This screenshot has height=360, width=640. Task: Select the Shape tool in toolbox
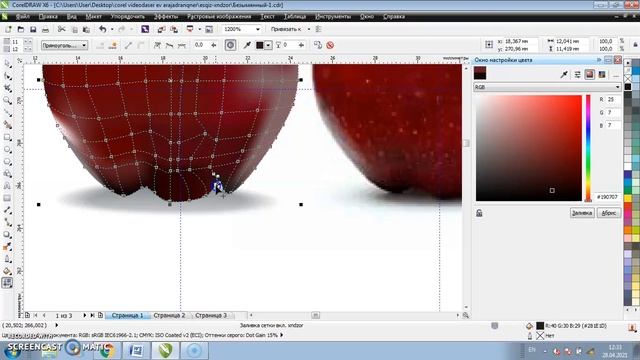7,76
